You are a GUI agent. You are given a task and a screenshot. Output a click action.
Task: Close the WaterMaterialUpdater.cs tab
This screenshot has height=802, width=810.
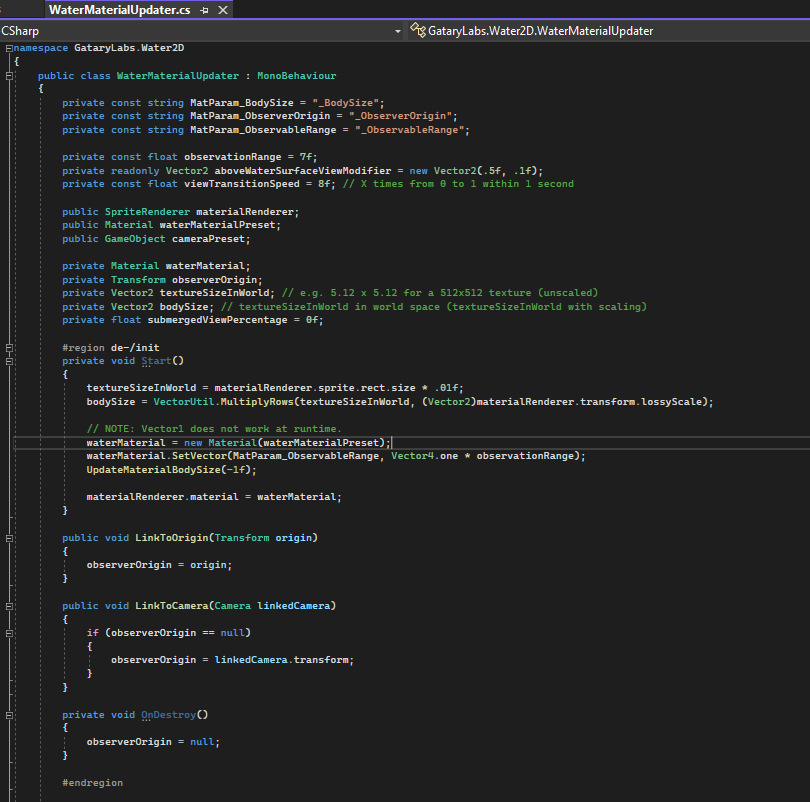[x=222, y=10]
